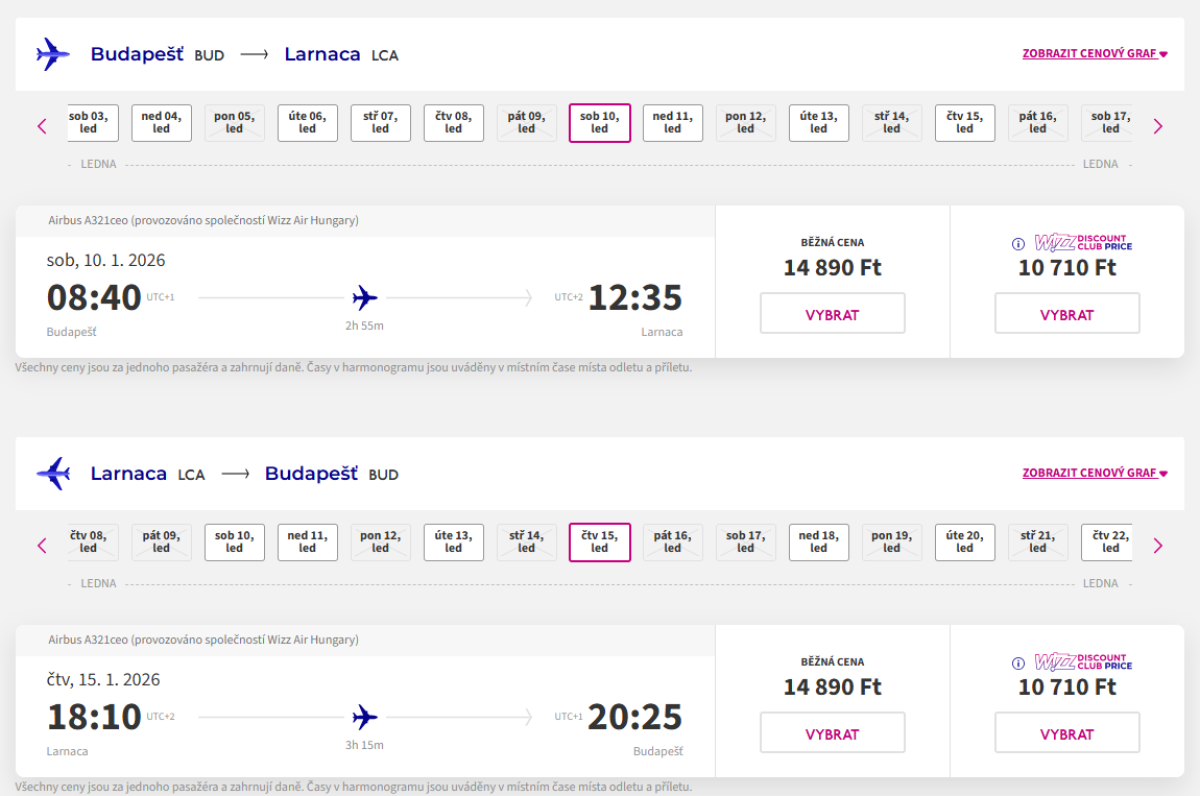Choose Wizz Discount Club price for outbound flight
Screen dimensions: 1200x796
coord(1066,314)
